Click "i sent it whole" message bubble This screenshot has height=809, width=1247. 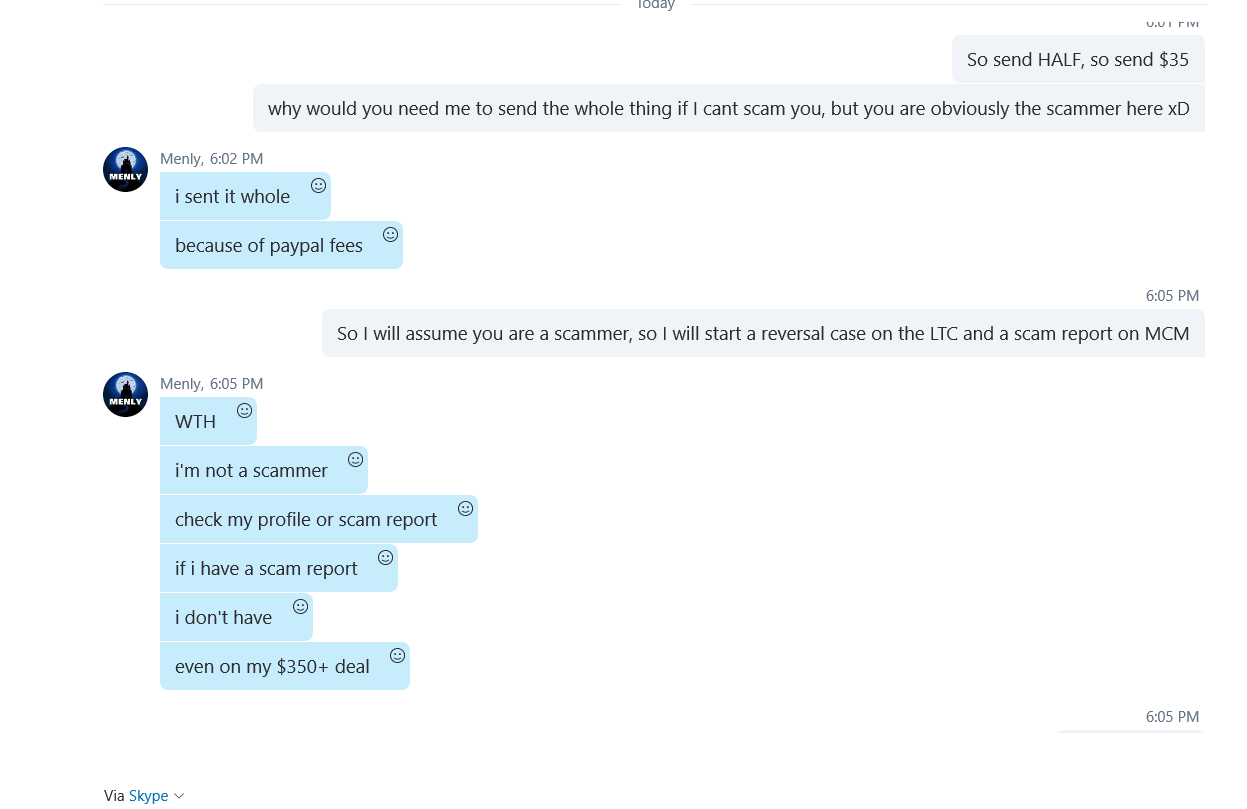[x=245, y=196]
